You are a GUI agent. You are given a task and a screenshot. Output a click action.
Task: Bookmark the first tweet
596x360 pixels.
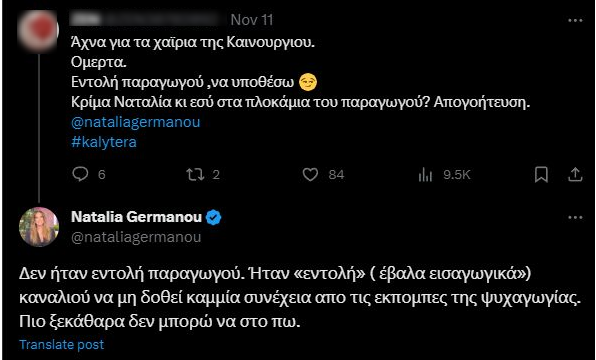[x=541, y=174]
